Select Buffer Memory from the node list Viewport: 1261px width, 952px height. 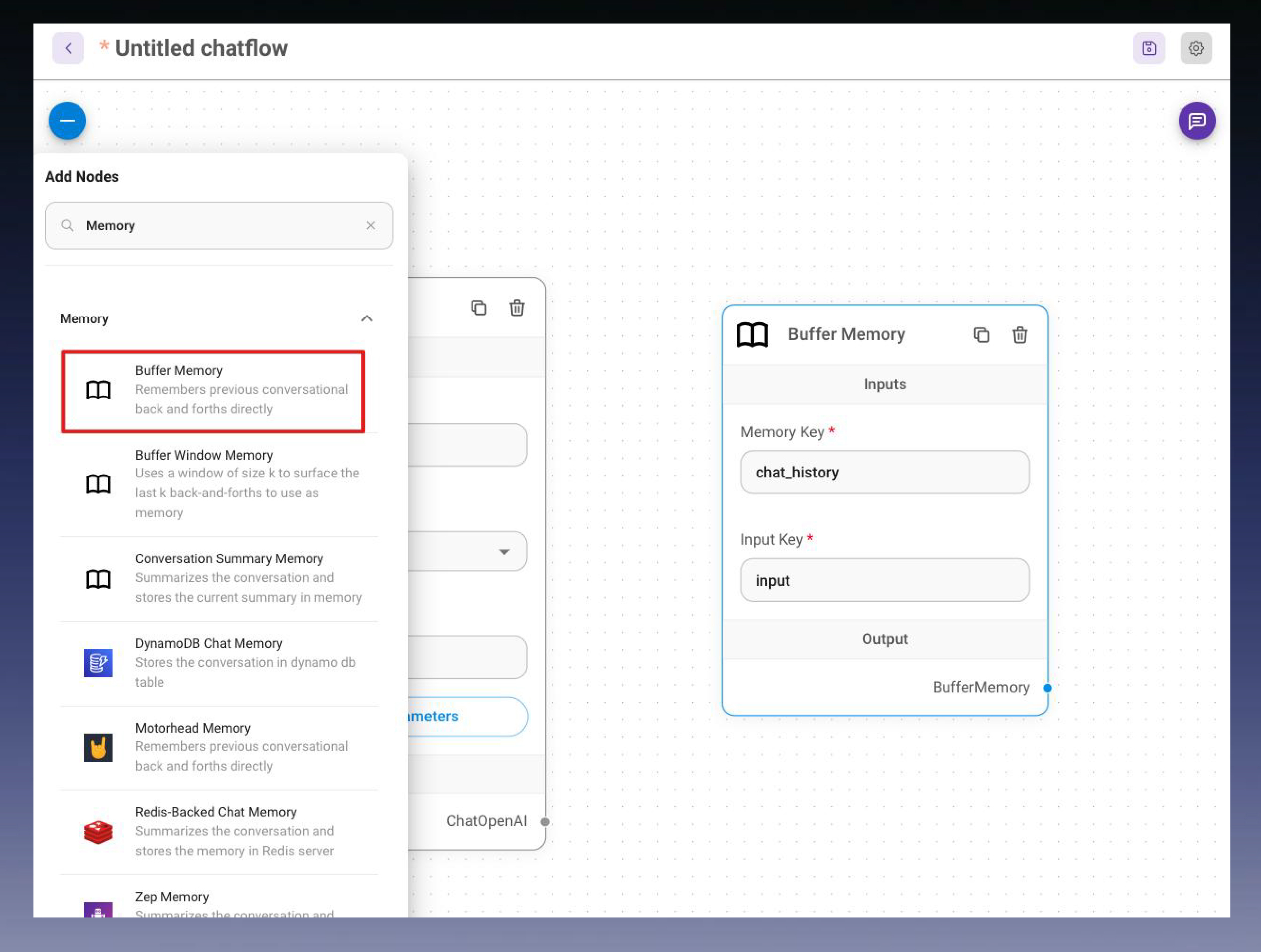click(x=213, y=391)
